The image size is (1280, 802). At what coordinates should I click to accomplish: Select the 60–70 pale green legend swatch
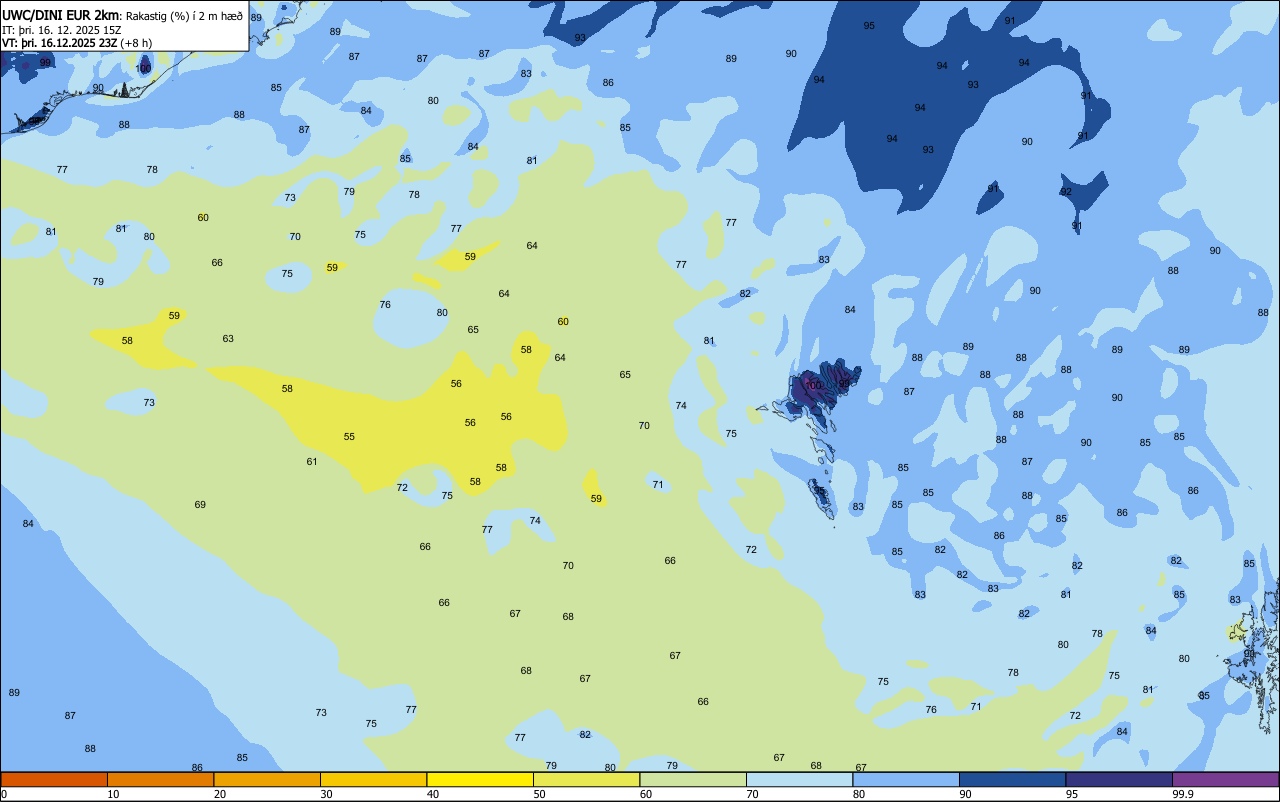click(x=693, y=779)
